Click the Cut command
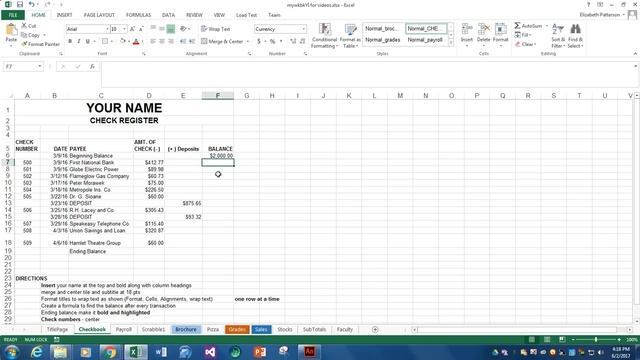Image resolution: width=640 pixels, height=360 pixels. coord(29,26)
